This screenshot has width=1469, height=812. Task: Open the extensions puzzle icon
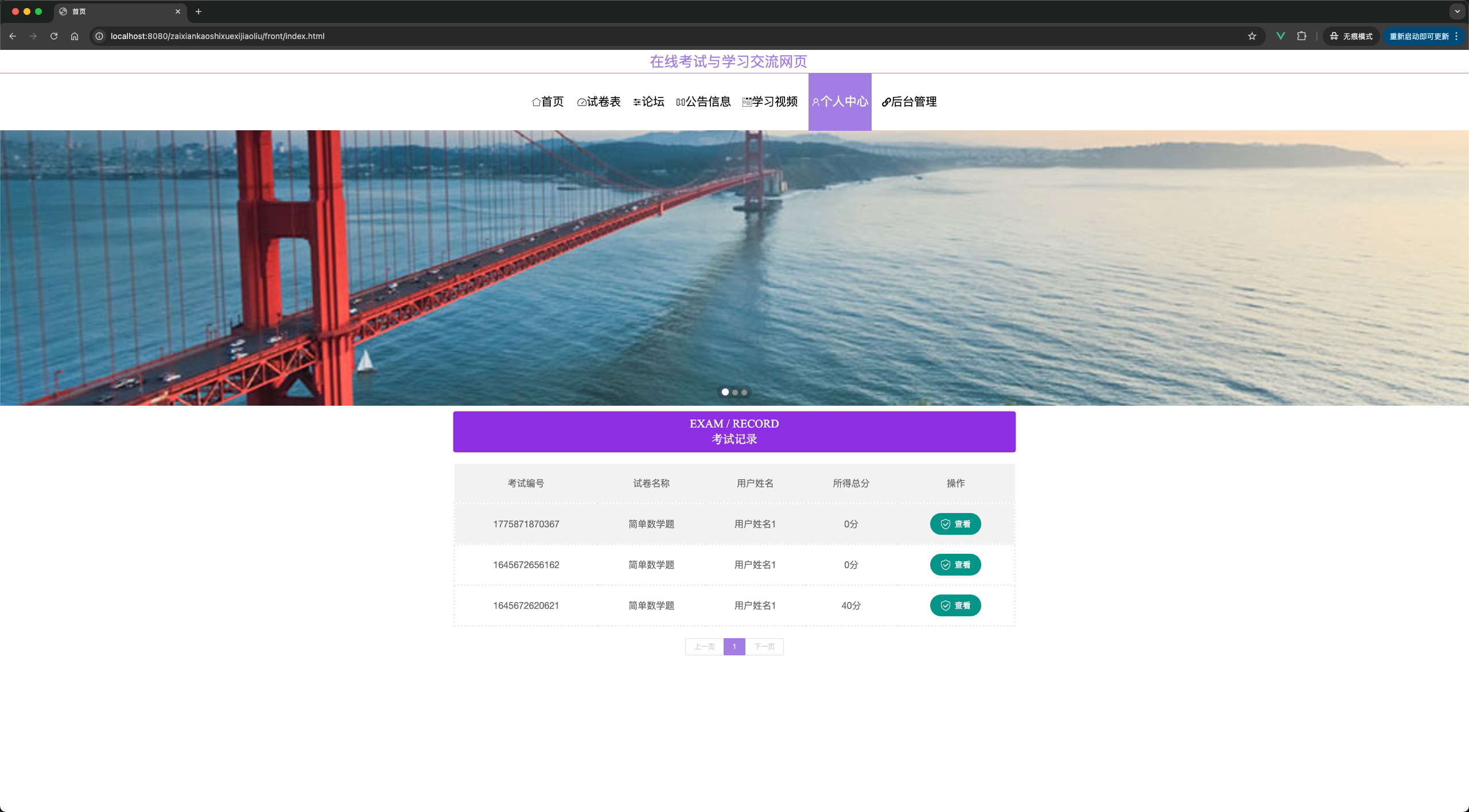(1301, 36)
